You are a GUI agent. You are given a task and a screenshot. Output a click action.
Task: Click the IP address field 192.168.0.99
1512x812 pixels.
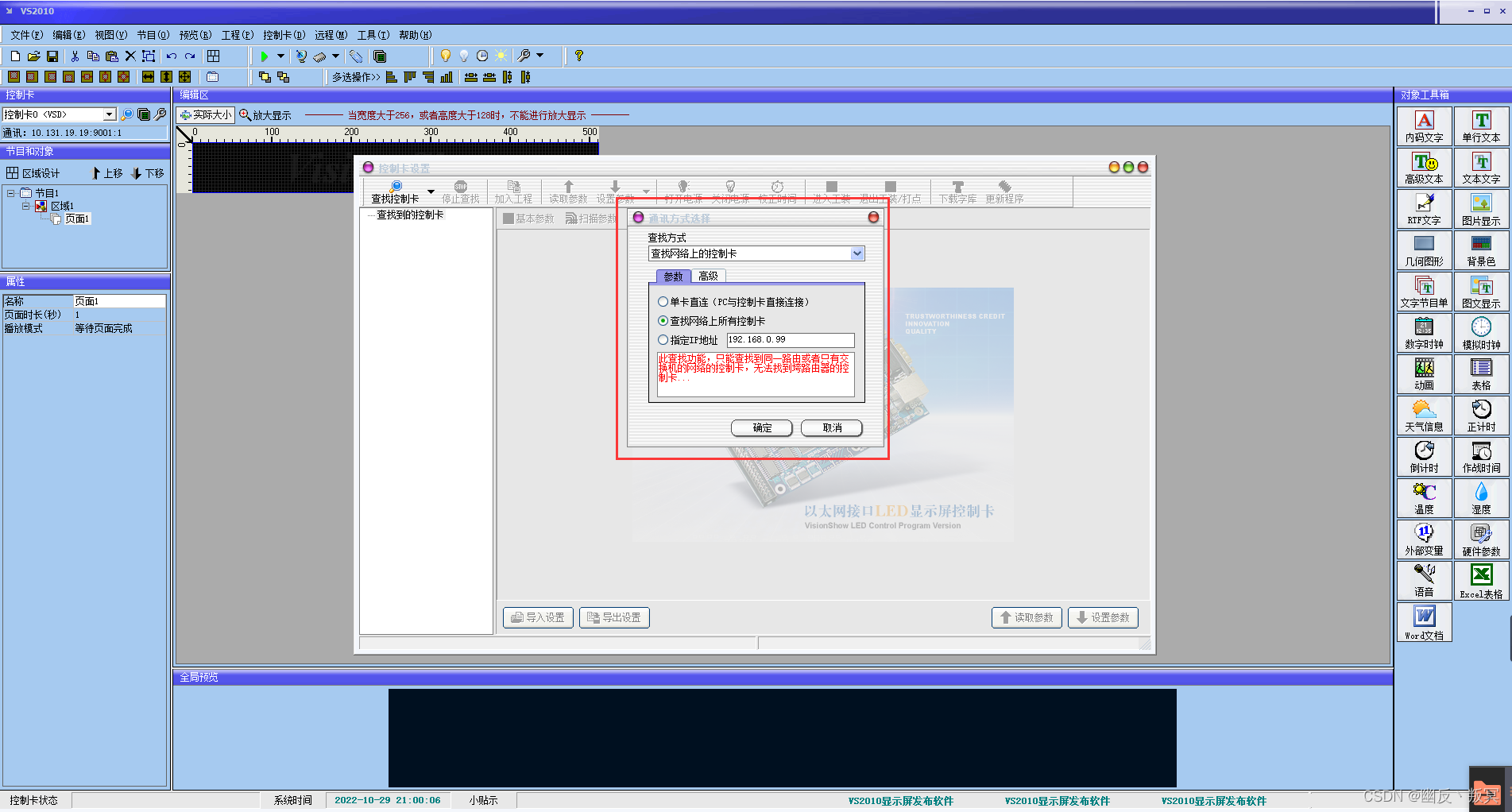790,339
